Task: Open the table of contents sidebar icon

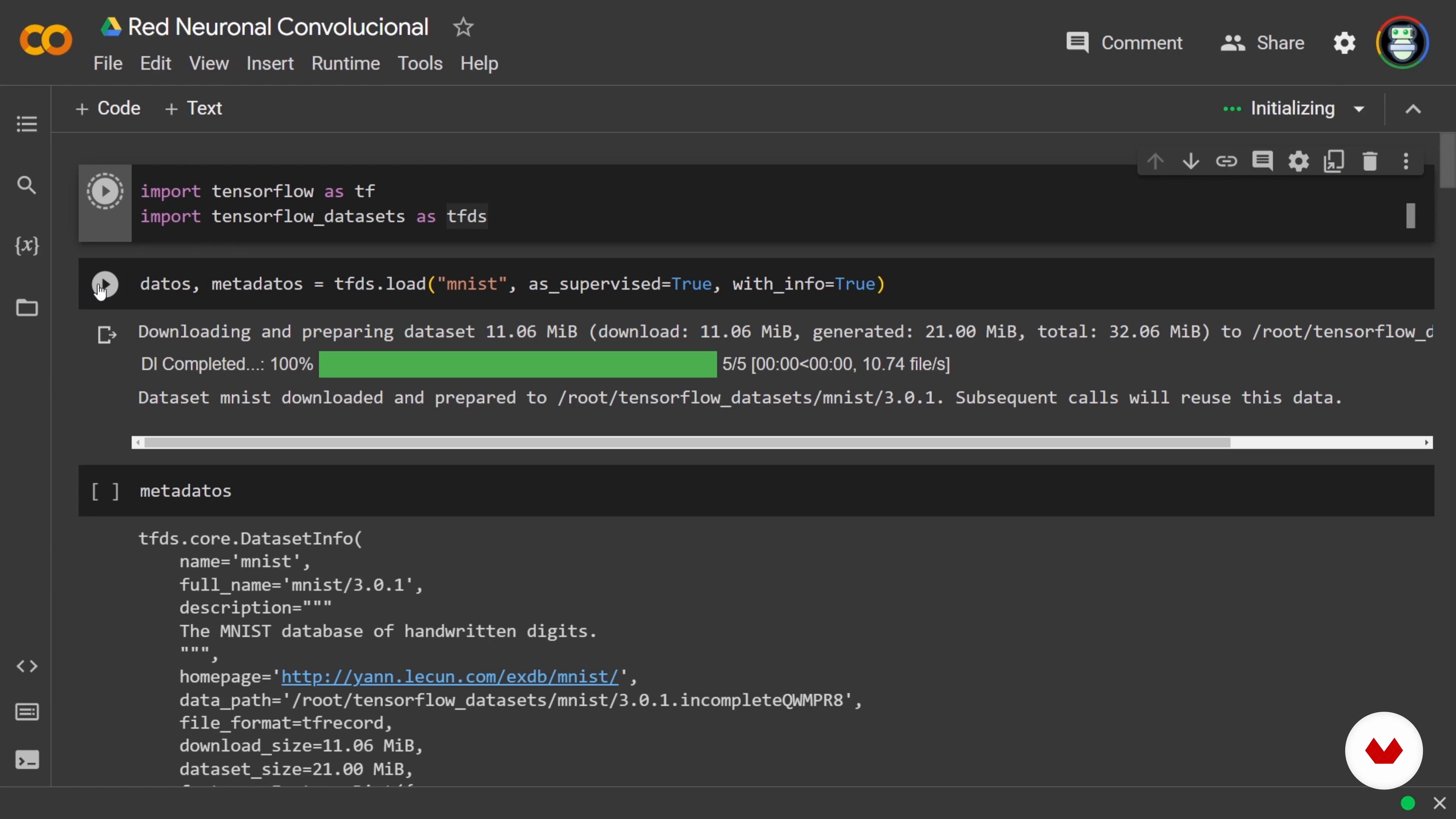Action: [x=27, y=124]
